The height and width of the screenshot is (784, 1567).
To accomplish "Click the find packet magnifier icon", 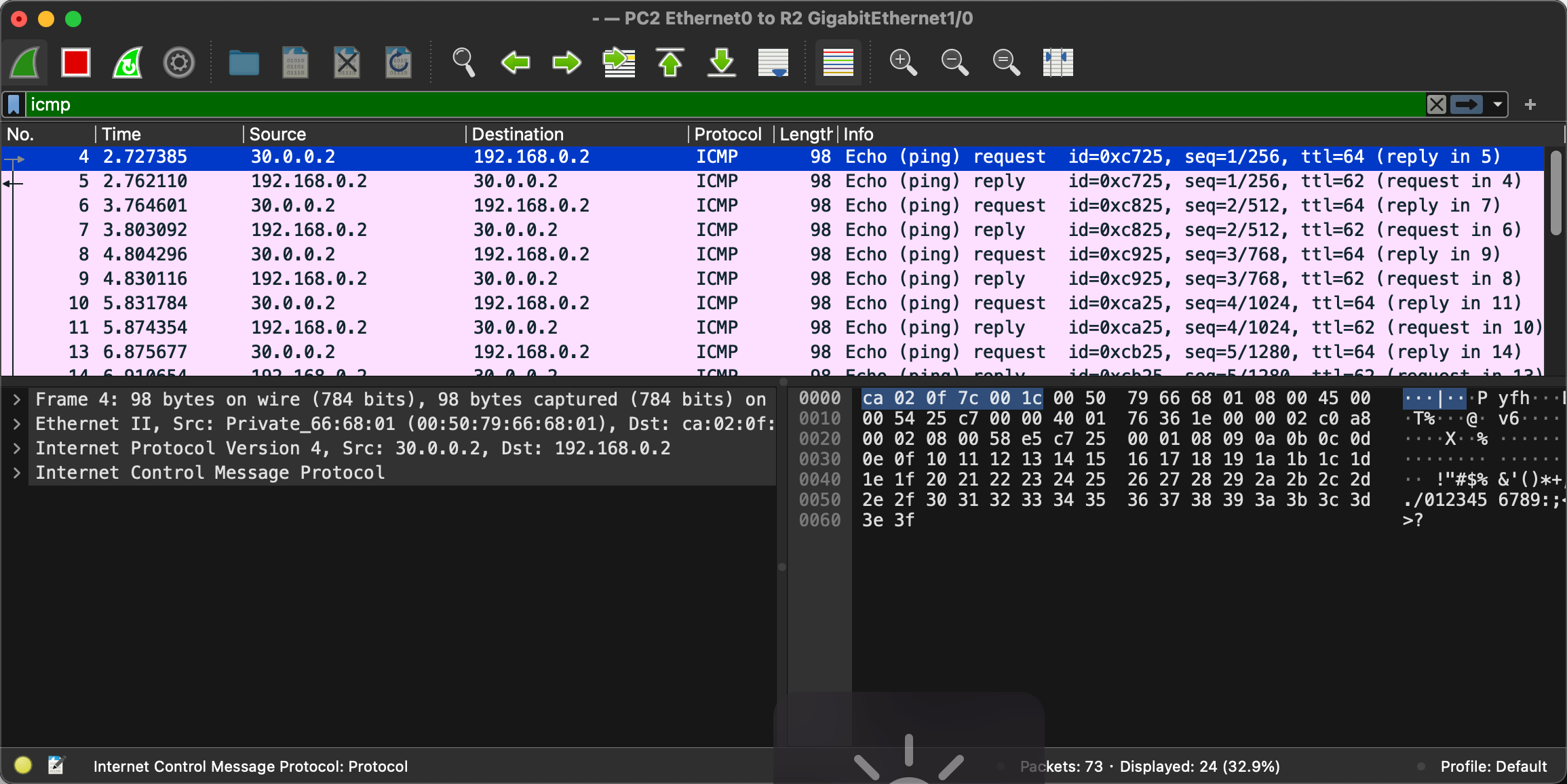I will click(x=463, y=63).
